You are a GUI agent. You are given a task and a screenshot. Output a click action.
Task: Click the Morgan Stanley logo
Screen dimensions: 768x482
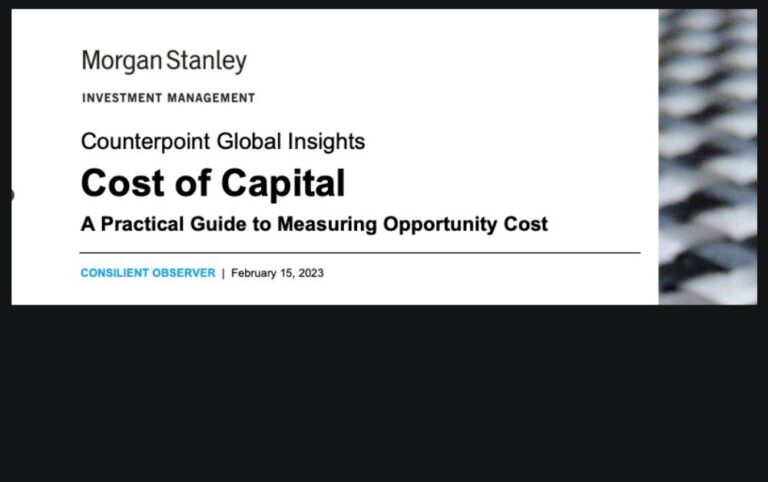coord(164,62)
